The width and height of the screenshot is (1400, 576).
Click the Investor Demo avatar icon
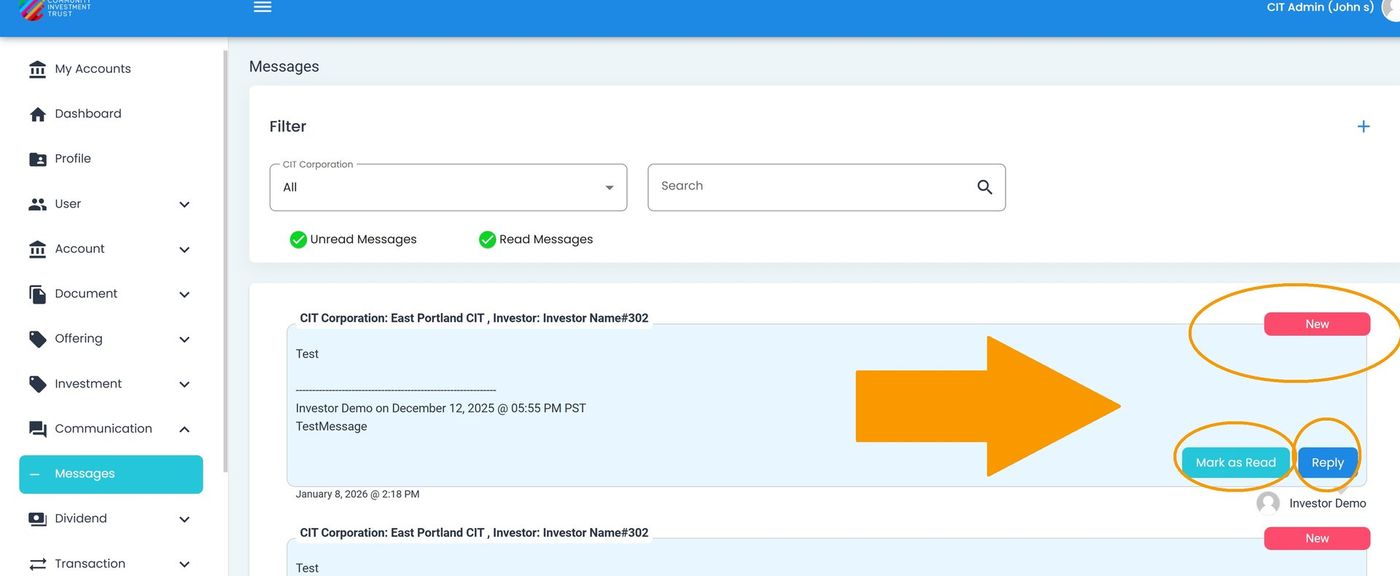(x=1268, y=503)
